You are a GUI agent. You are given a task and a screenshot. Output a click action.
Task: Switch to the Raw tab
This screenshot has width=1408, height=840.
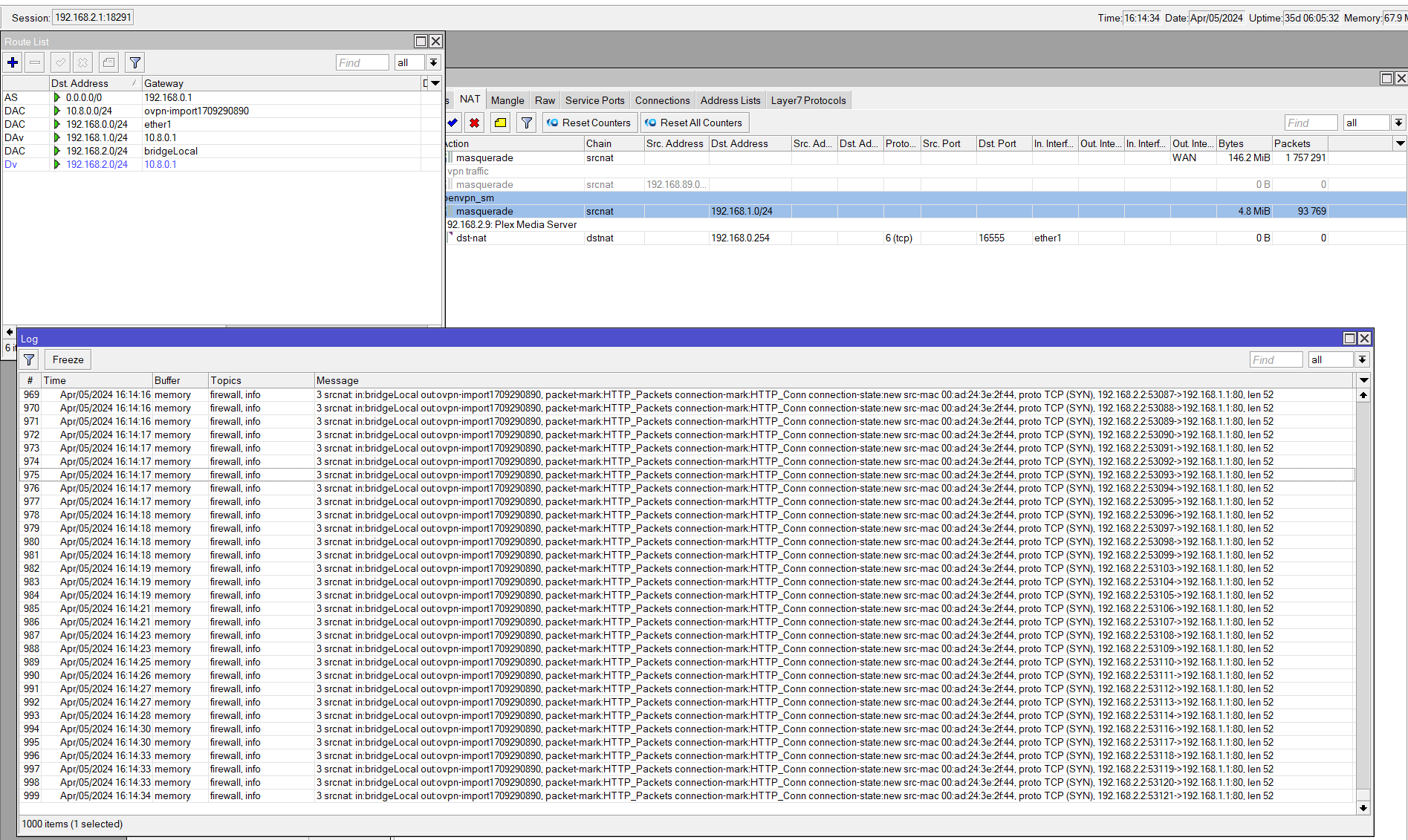(545, 100)
